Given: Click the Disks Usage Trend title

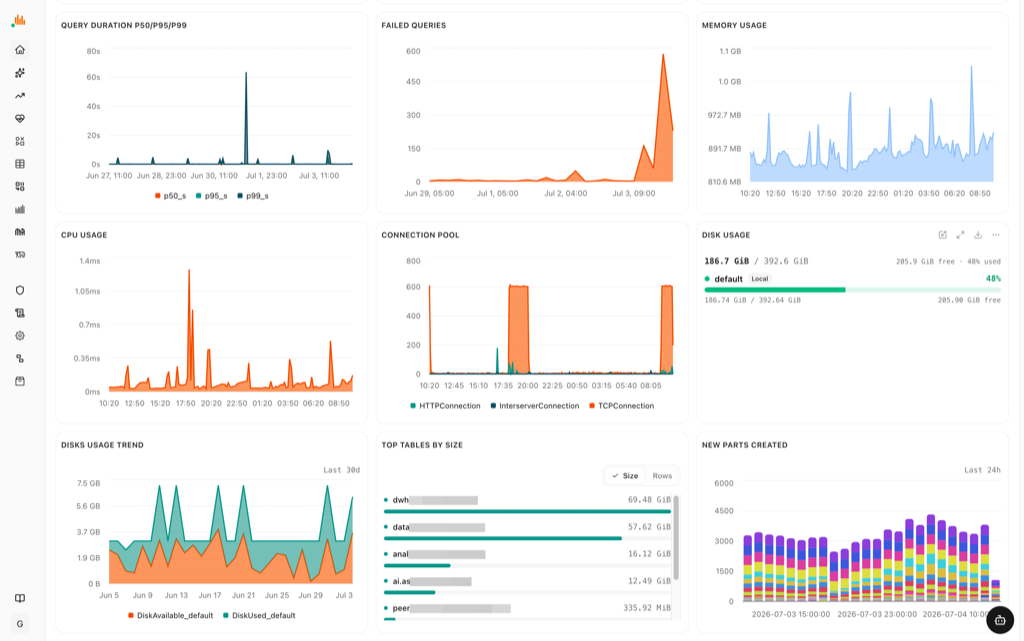Looking at the screenshot, I should pos(102,445).
